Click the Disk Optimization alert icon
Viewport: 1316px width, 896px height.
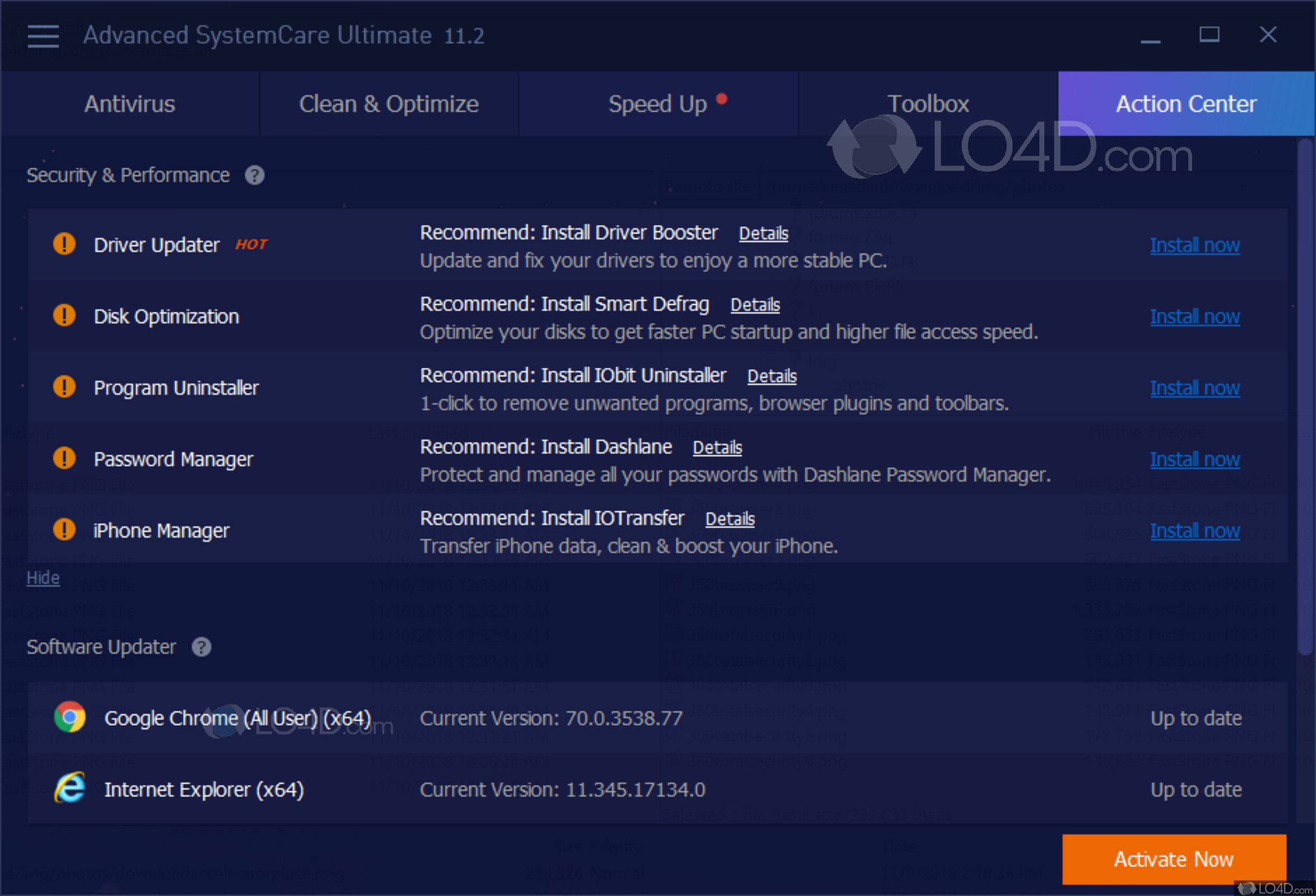(x=64, y=315)
